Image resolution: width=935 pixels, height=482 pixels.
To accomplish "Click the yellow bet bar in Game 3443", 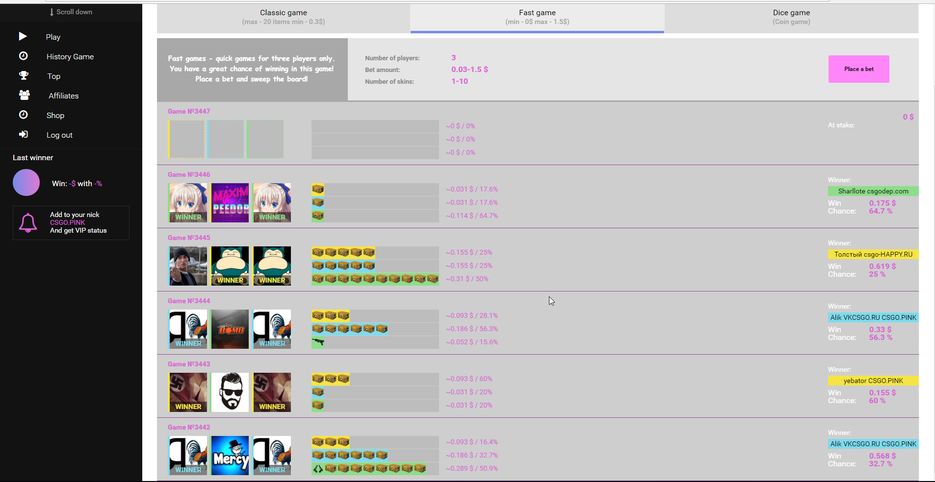I will coord(330,379).
